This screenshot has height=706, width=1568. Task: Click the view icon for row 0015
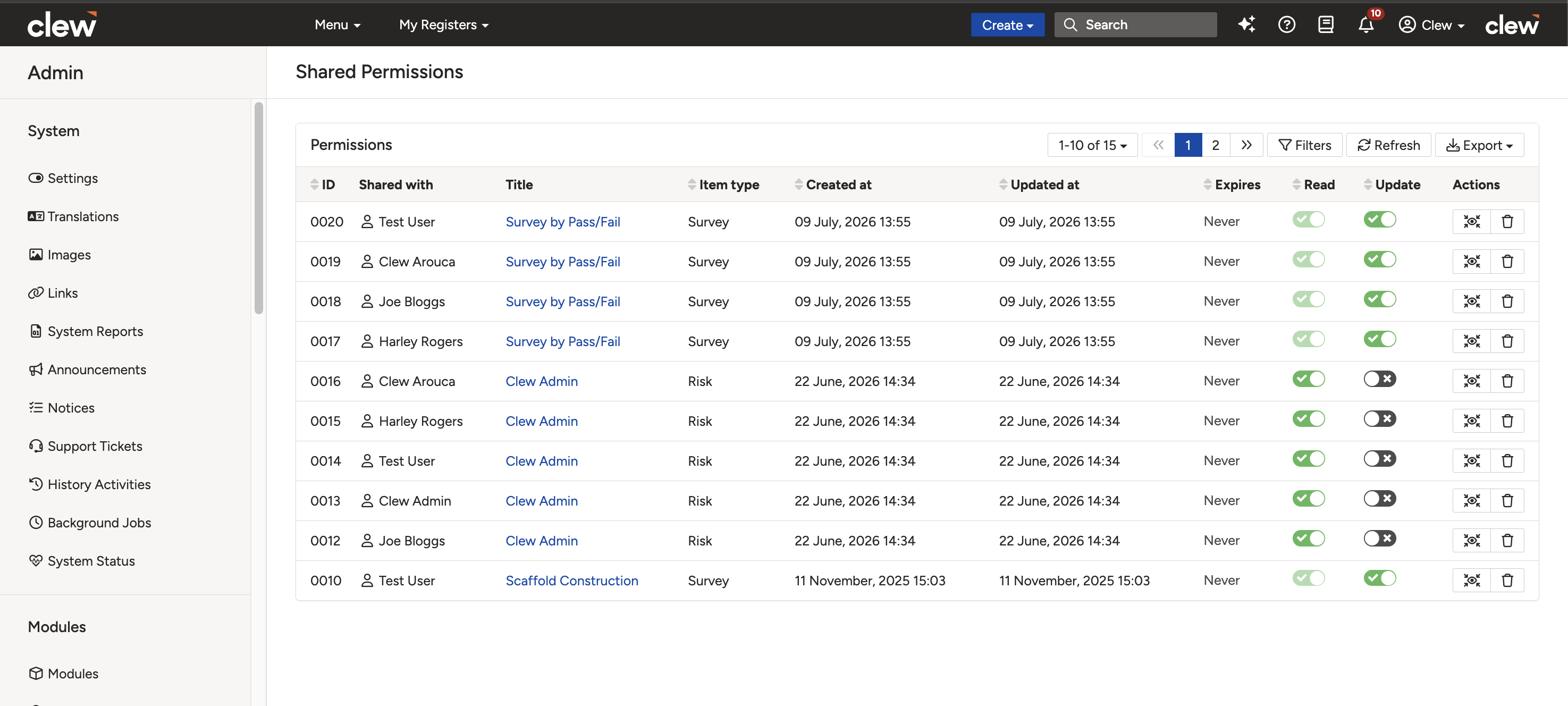(x=1471, y=421)
